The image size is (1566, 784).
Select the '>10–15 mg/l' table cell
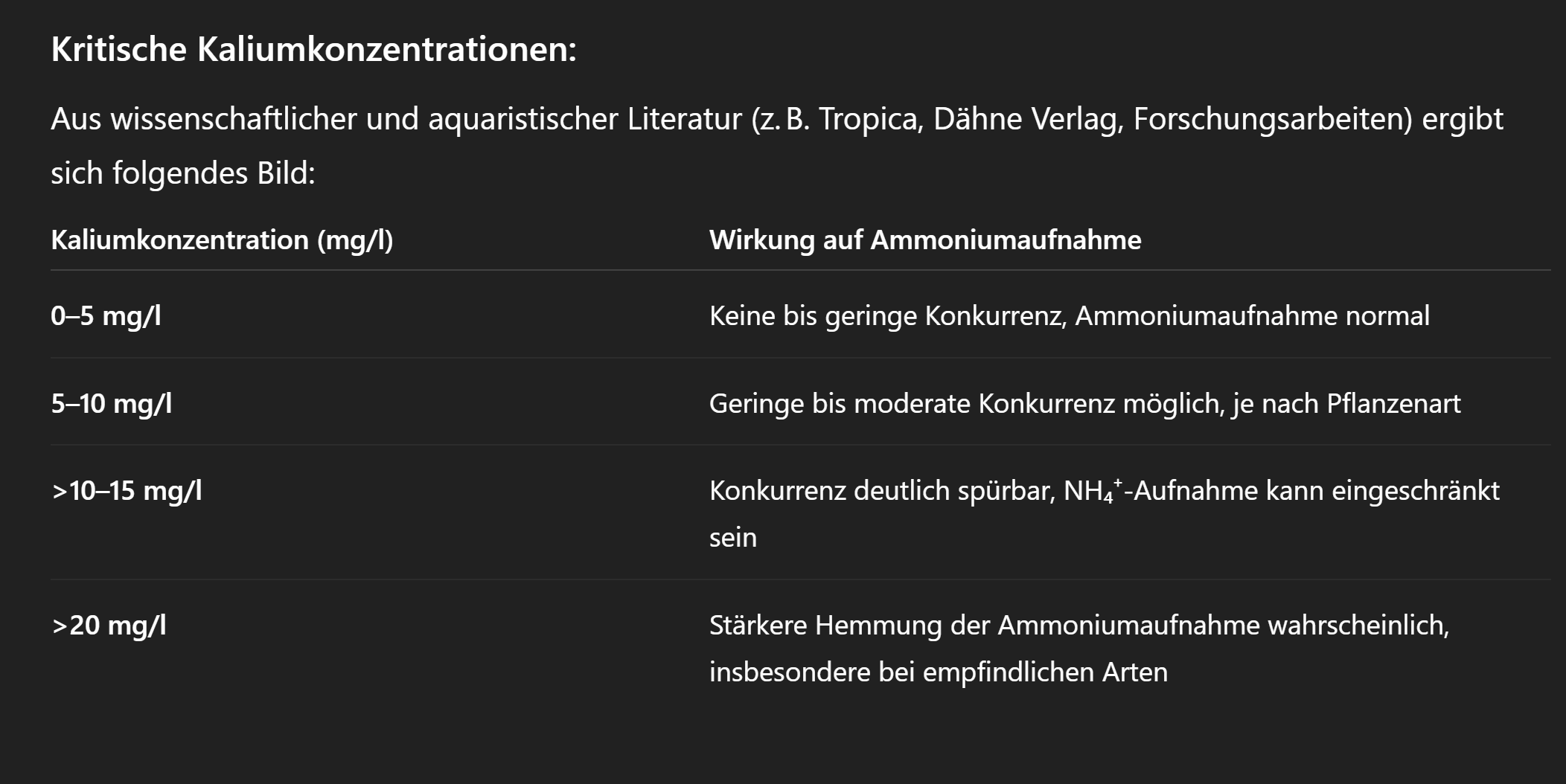127,491
